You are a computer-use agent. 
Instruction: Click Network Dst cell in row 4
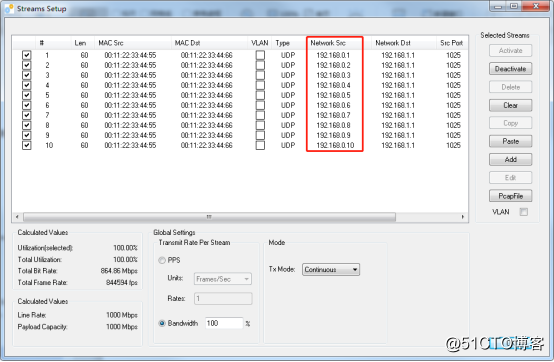pyautogui.click(x=398, y=85)
